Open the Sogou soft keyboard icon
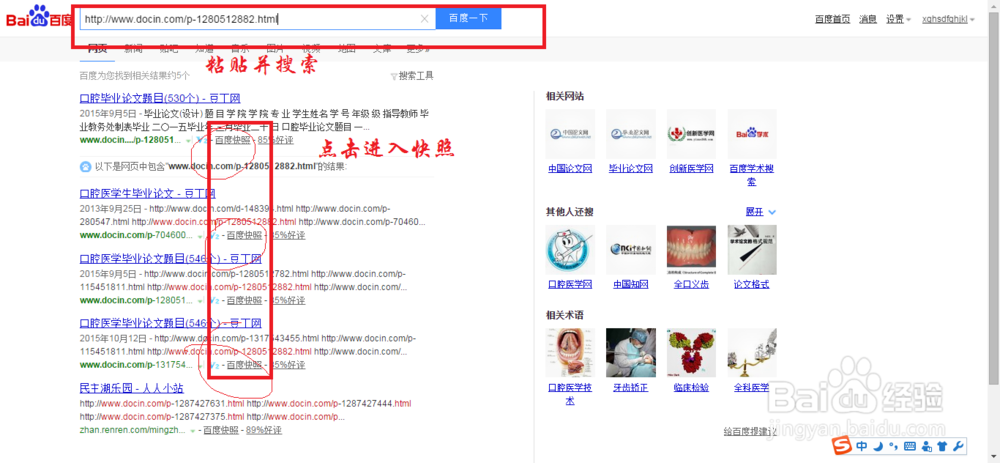This screenshot has height=463, width=1000. (909, 445)
